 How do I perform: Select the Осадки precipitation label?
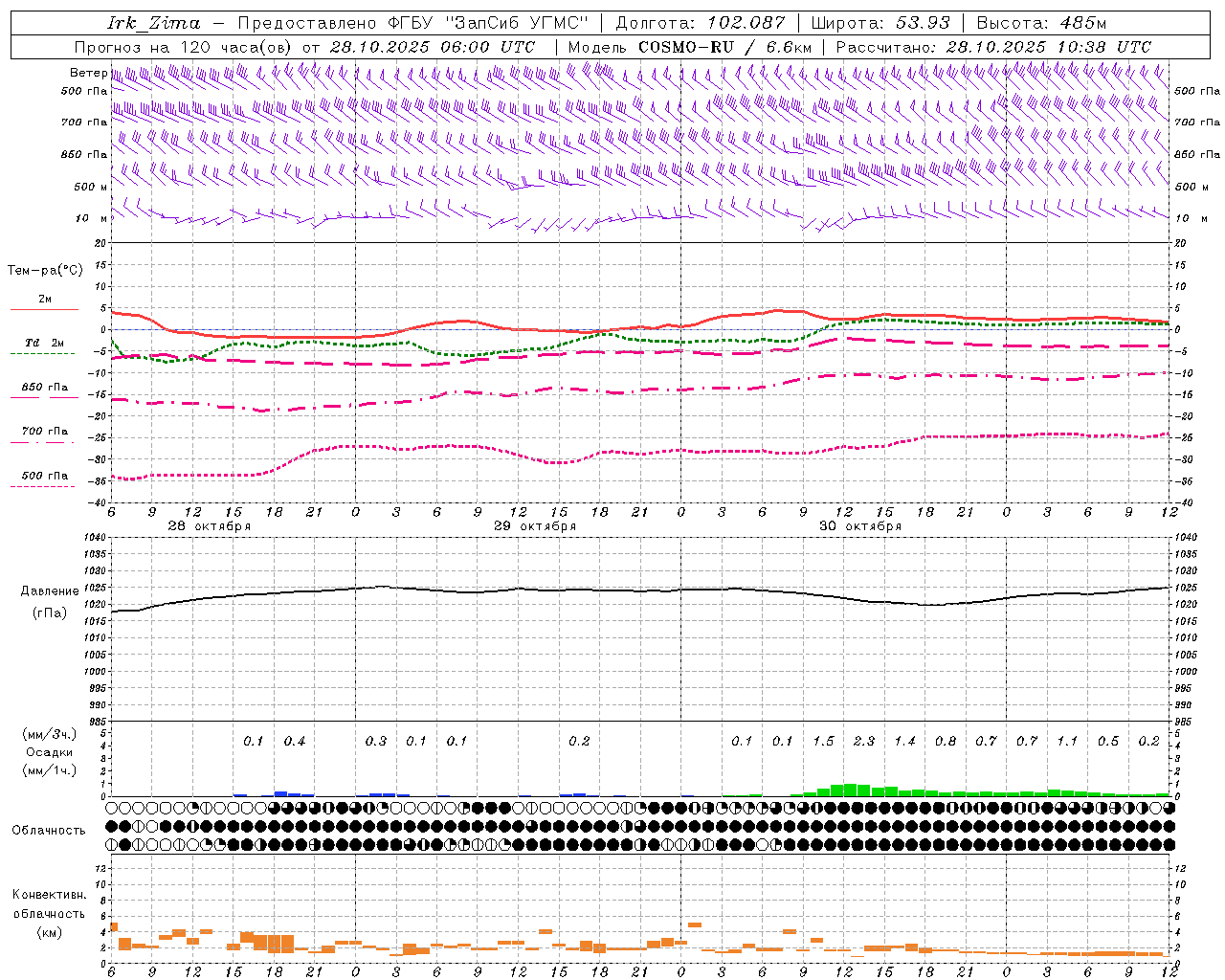pos(50,752)
